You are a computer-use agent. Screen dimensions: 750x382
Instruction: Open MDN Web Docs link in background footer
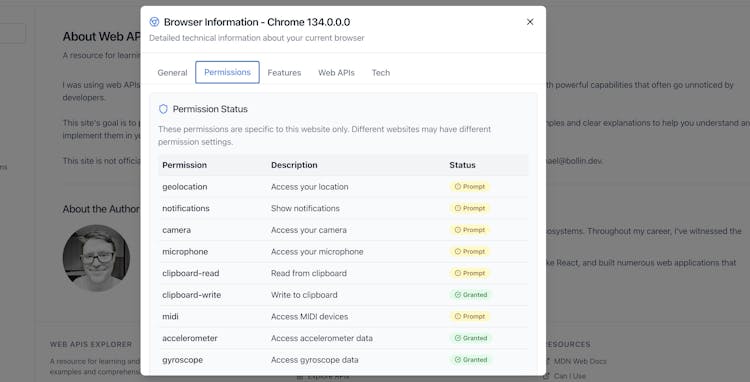click(580, 361)
